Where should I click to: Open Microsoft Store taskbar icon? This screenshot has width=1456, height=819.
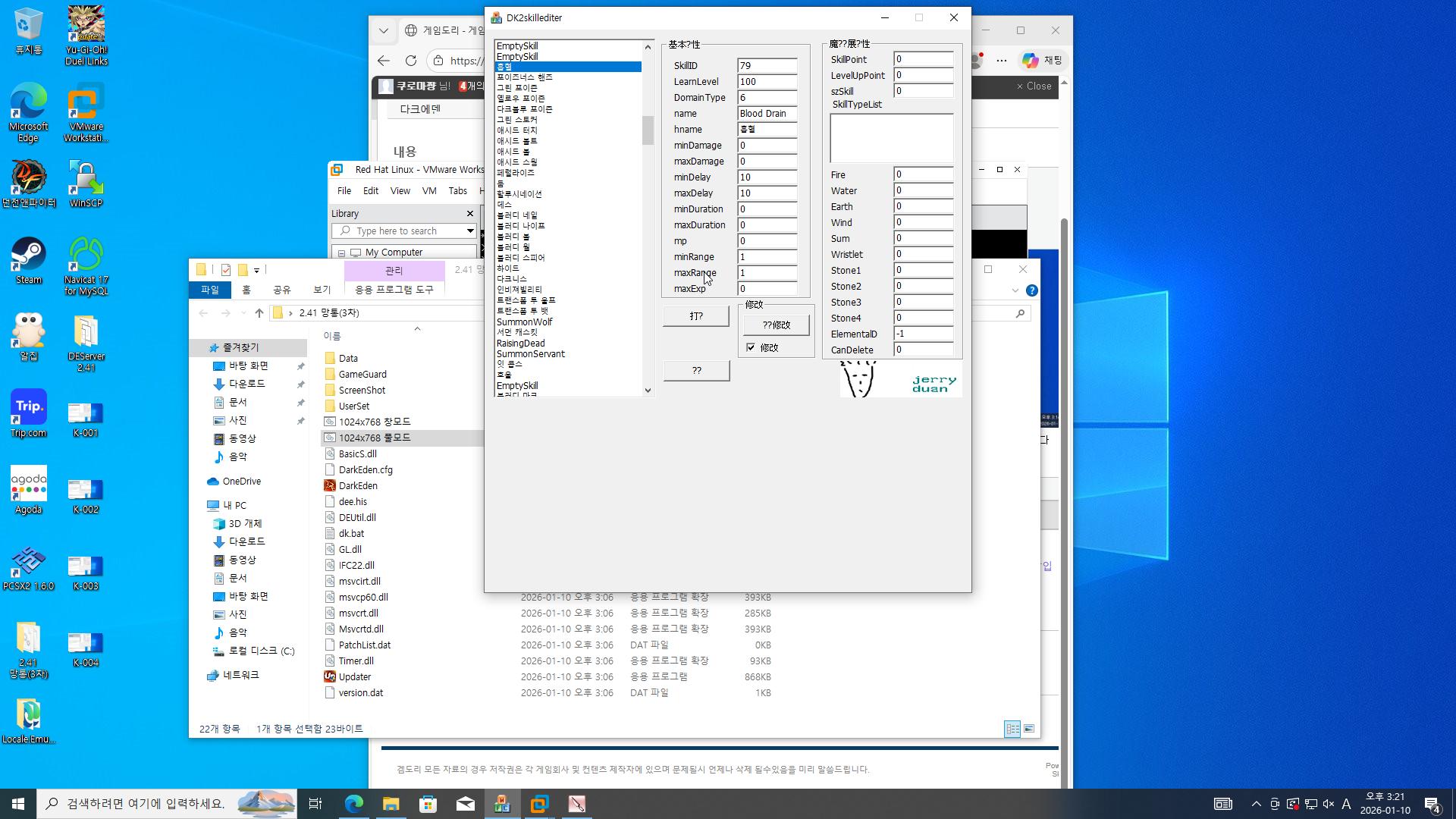pos(428,804)
